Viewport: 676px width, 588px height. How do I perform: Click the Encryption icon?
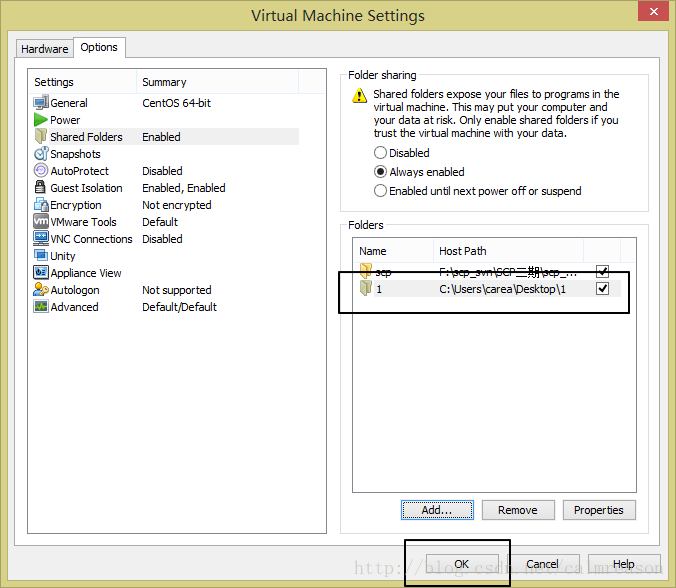click(41, 204)
